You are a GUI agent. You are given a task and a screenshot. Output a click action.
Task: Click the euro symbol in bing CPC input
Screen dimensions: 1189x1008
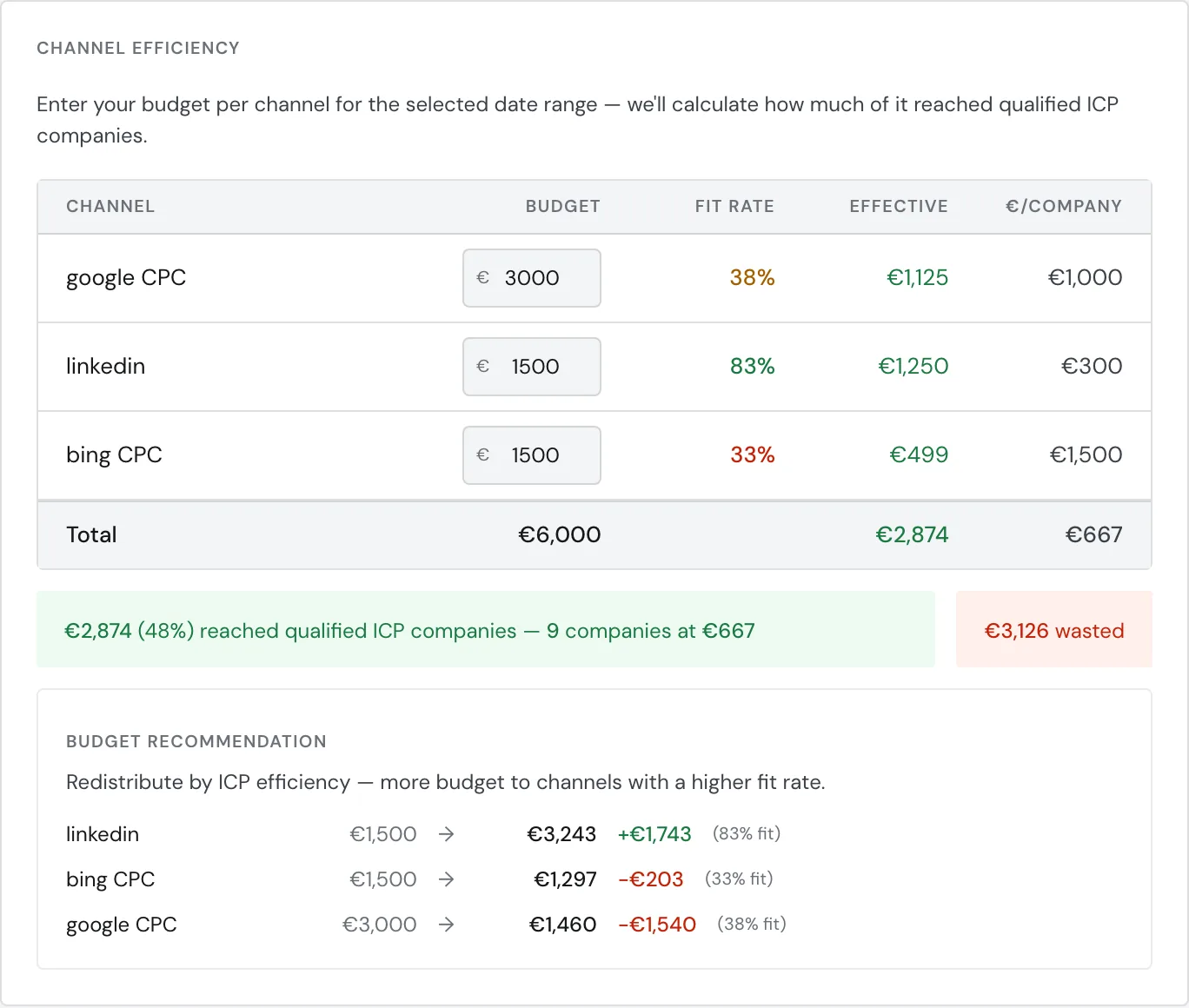click(483, 455)
